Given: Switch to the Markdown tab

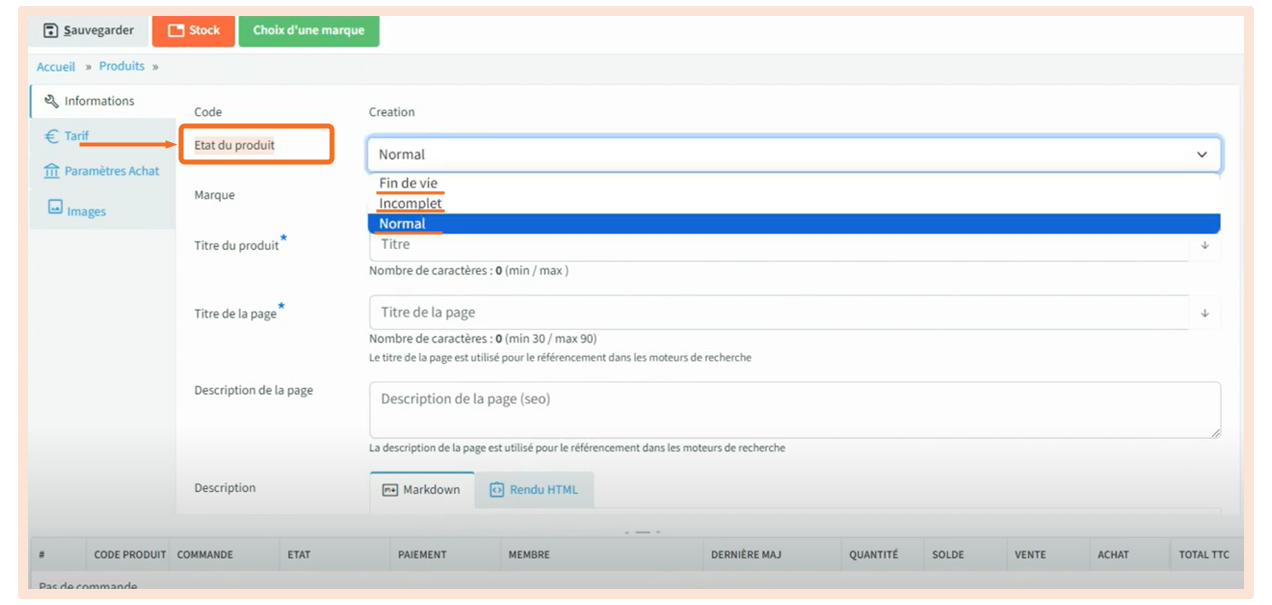Looking at the screenshot, I should coord(421,490).
